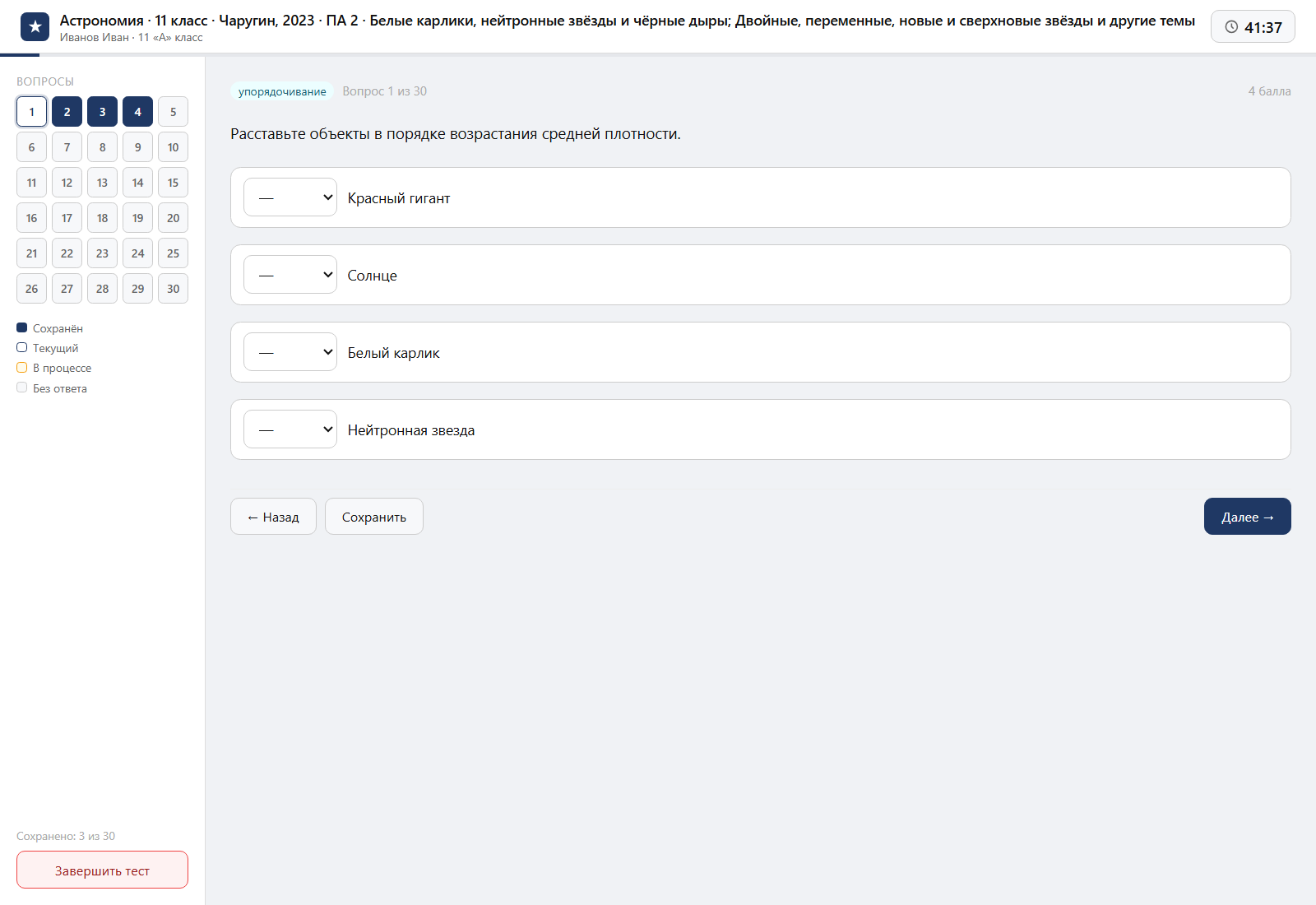Jump to question 30
The height and width of the screenshot is (905, 1316).
[173, 289]
